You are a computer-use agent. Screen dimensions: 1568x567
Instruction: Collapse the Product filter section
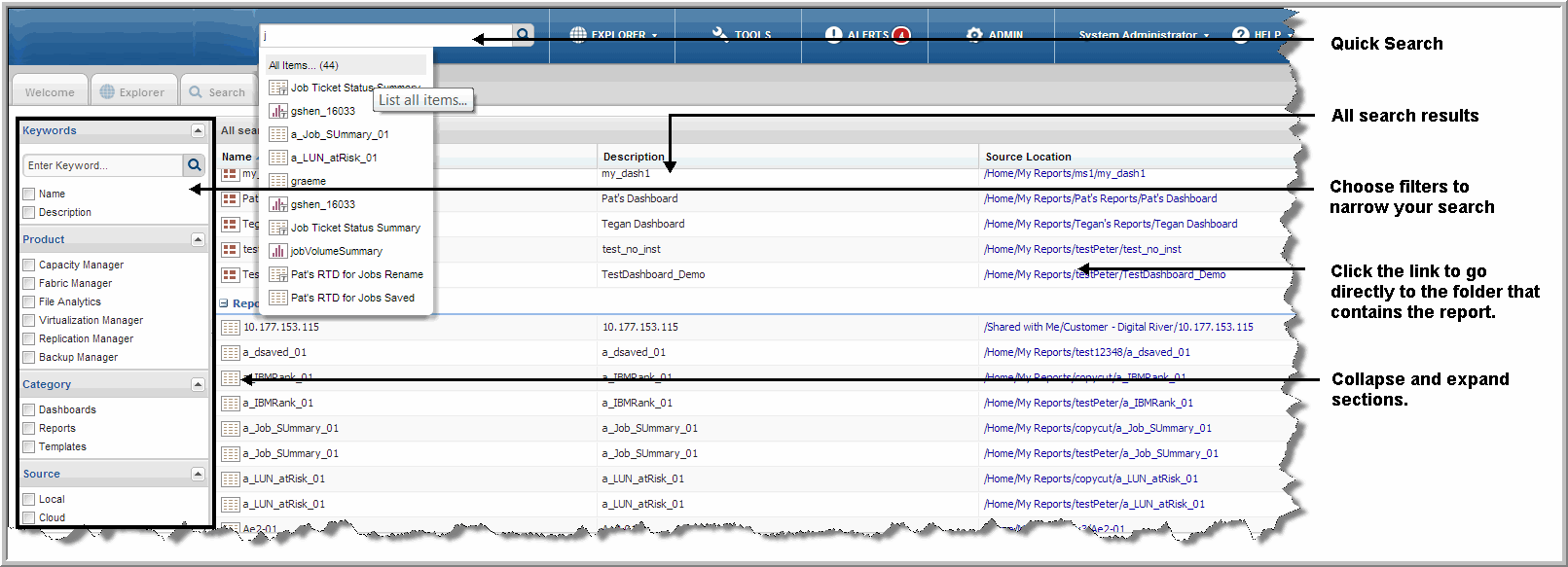pos(198,239)
